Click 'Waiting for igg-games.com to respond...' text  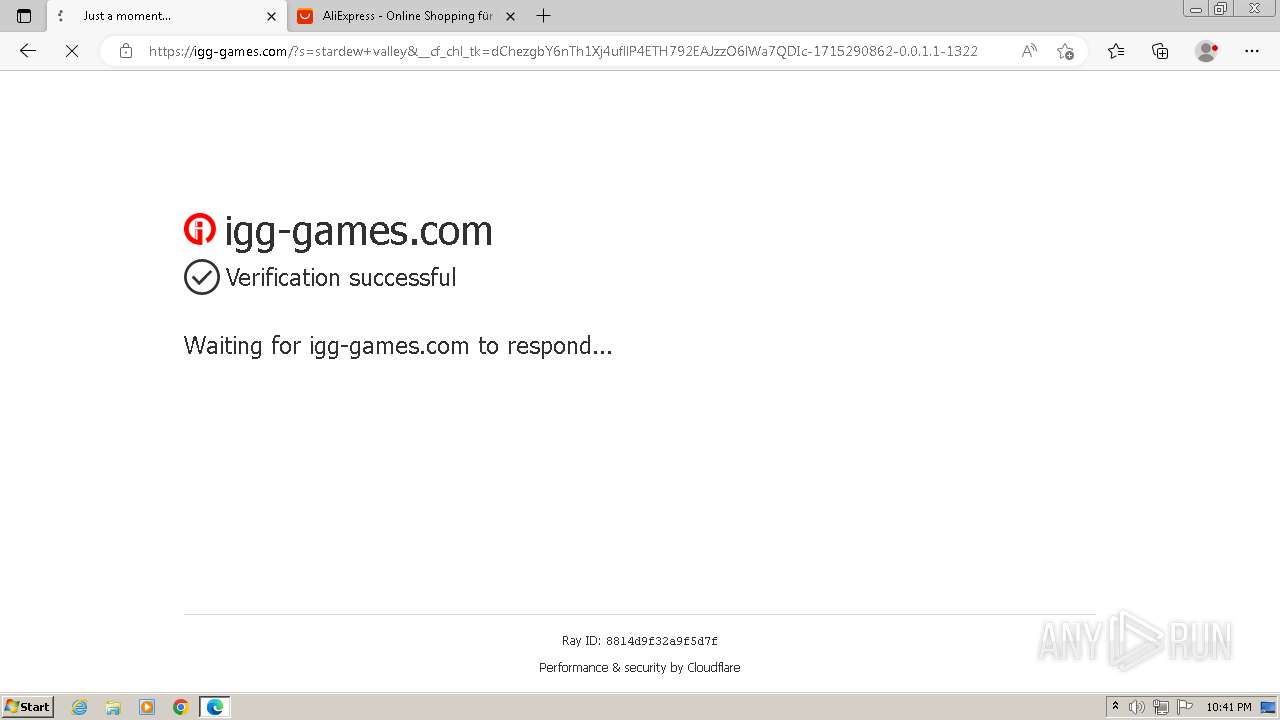pyautogui.click(x=398, y=346)
